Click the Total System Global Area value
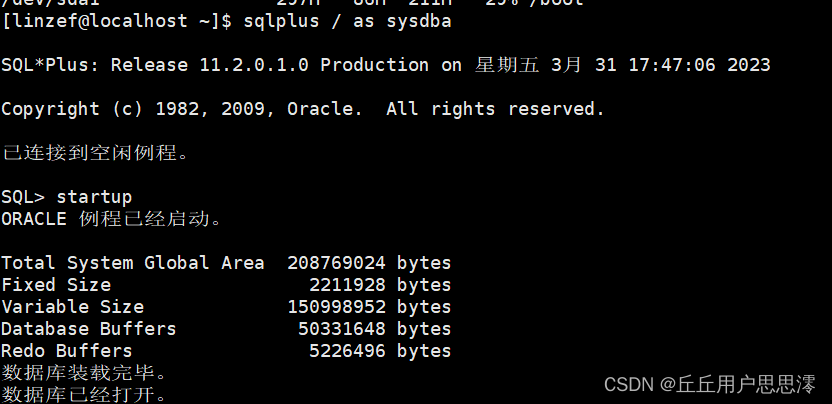The height and width of the screenshot is (404, 832). 336,263
